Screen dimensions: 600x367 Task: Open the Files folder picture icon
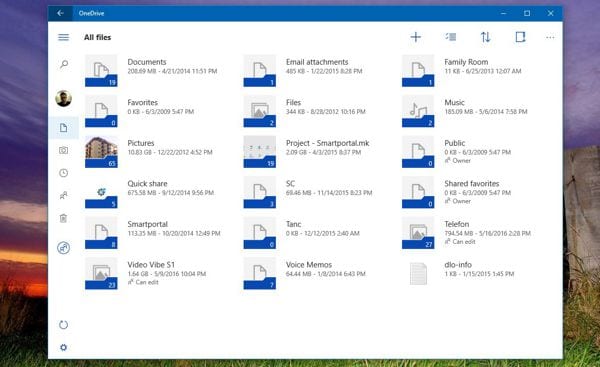259,111
